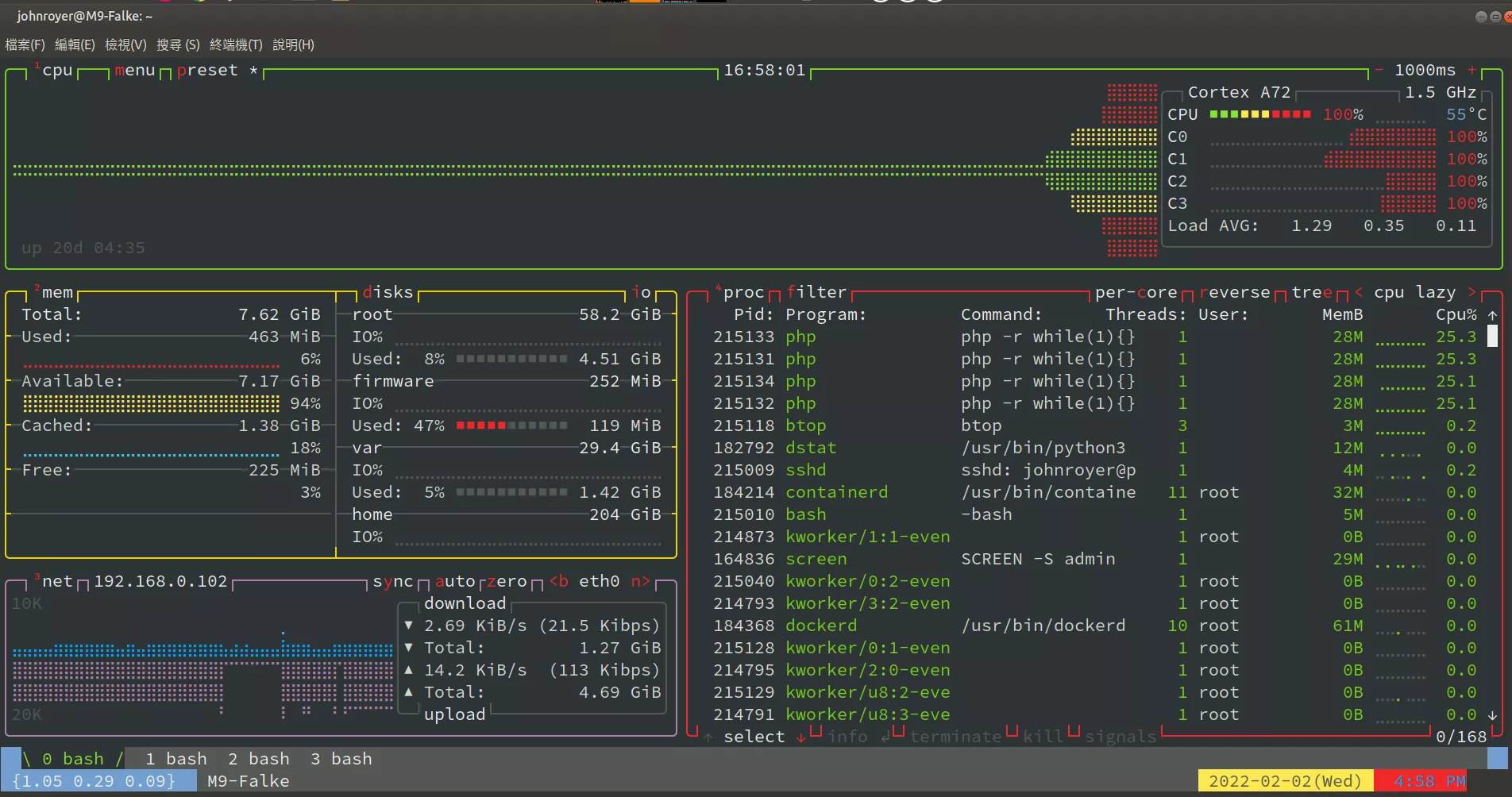Select previous sorting column arrow
Screen dimensions: 1512x797
[1359, 292]
